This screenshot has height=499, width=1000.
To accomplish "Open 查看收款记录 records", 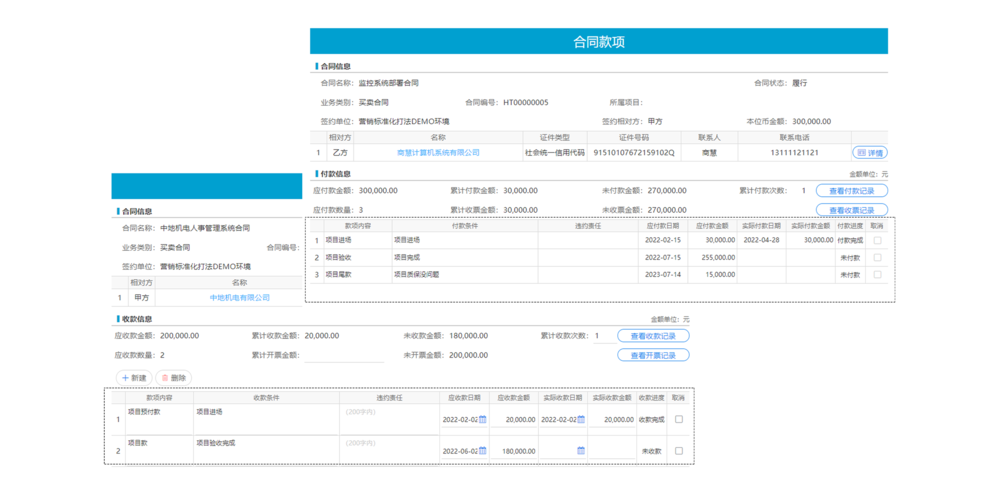I will 653,336.
